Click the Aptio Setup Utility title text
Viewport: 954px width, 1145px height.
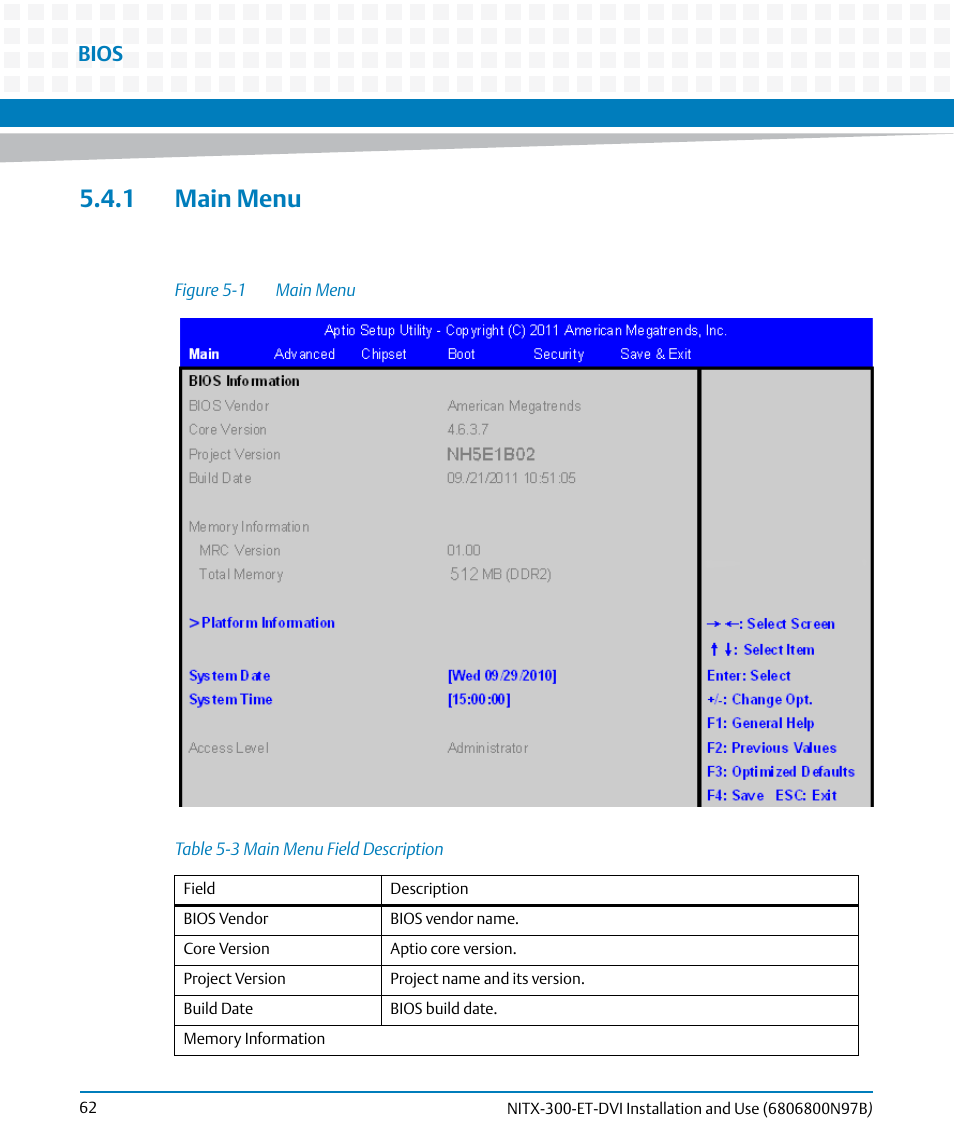[525, 331]
